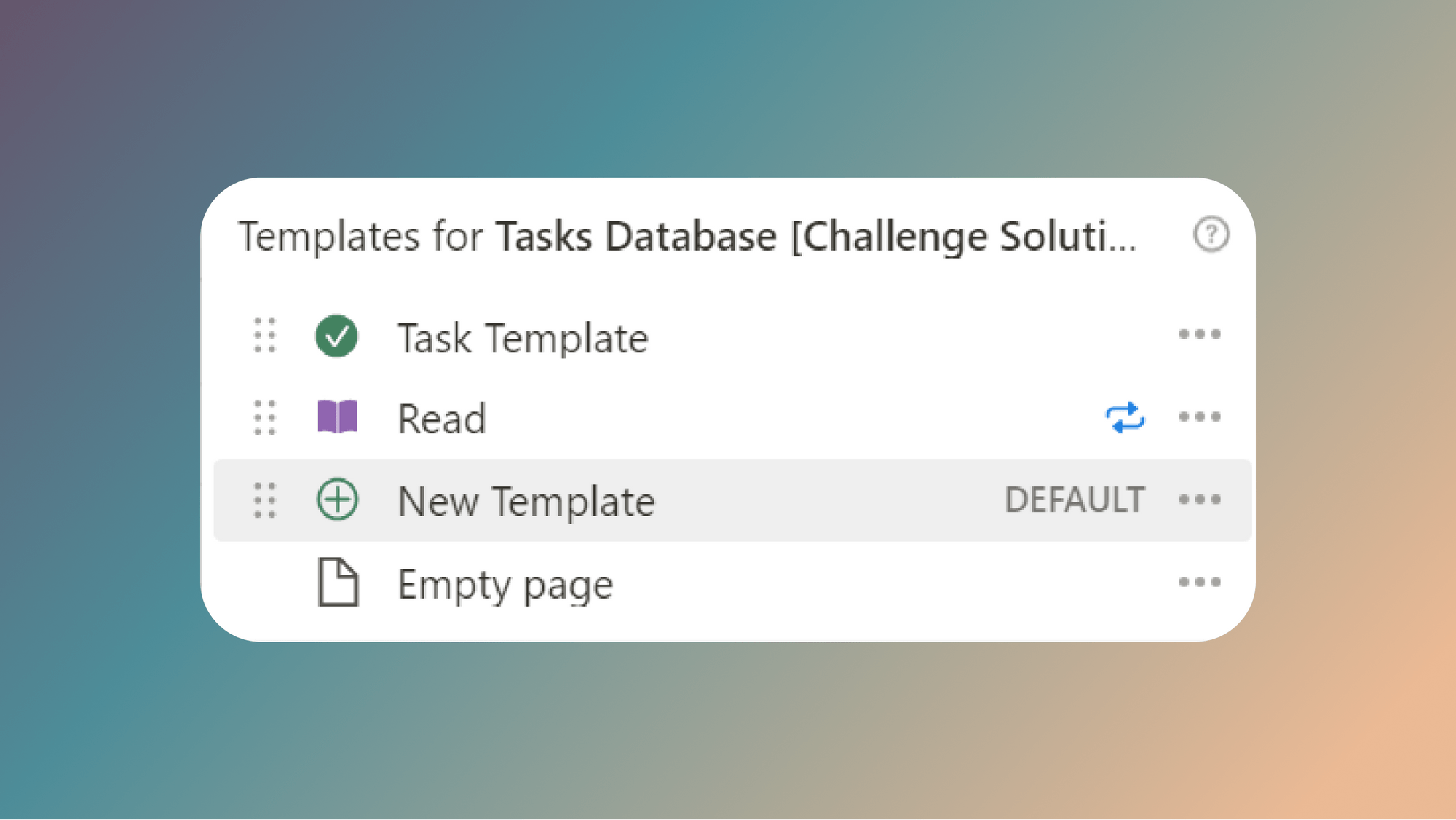Open options menu for Empty page

click(x=1200, y=583)
